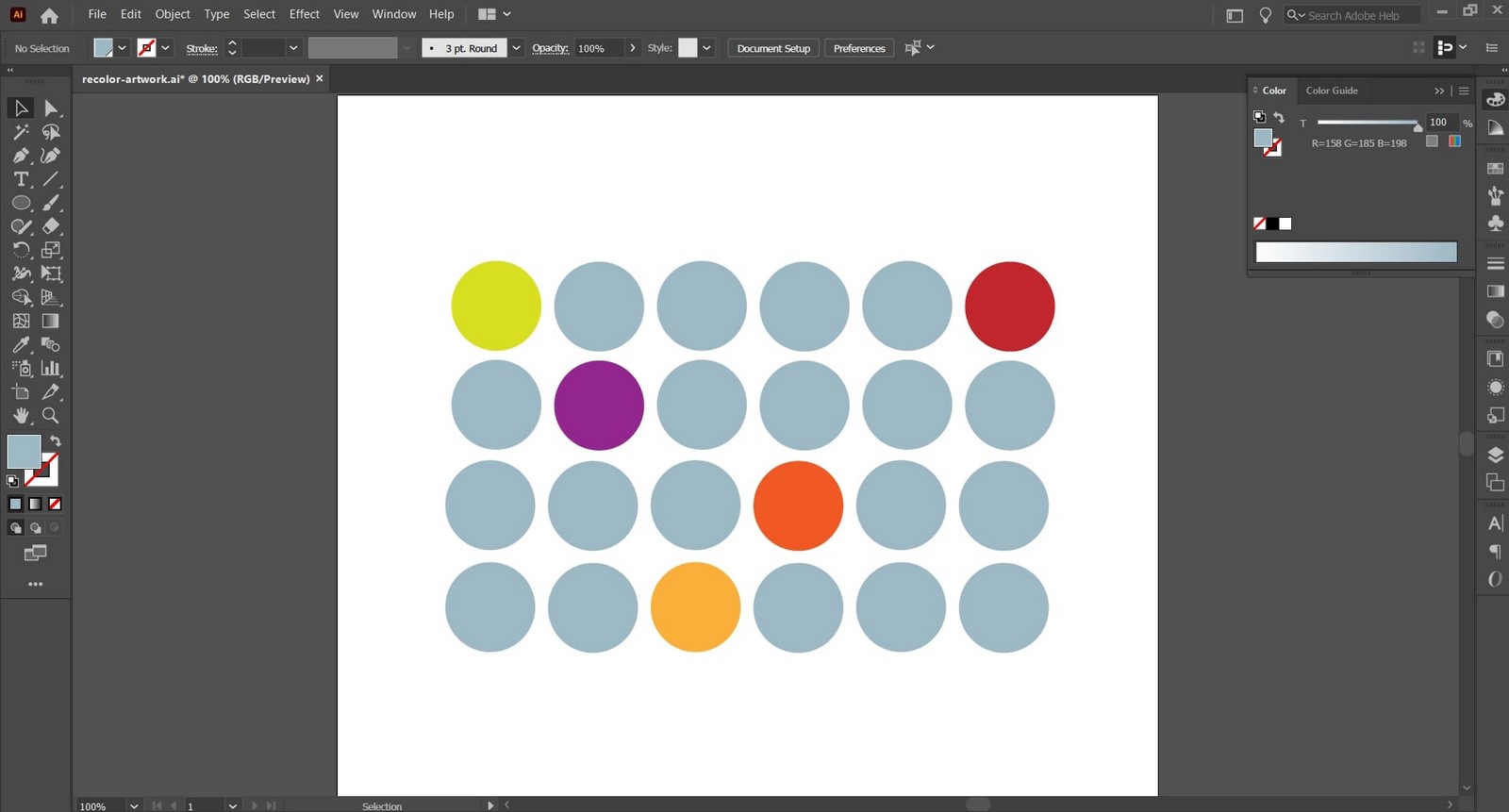Activate the Artboard tool
Viewport: 1509px width, 812px height.
point(21,391)
